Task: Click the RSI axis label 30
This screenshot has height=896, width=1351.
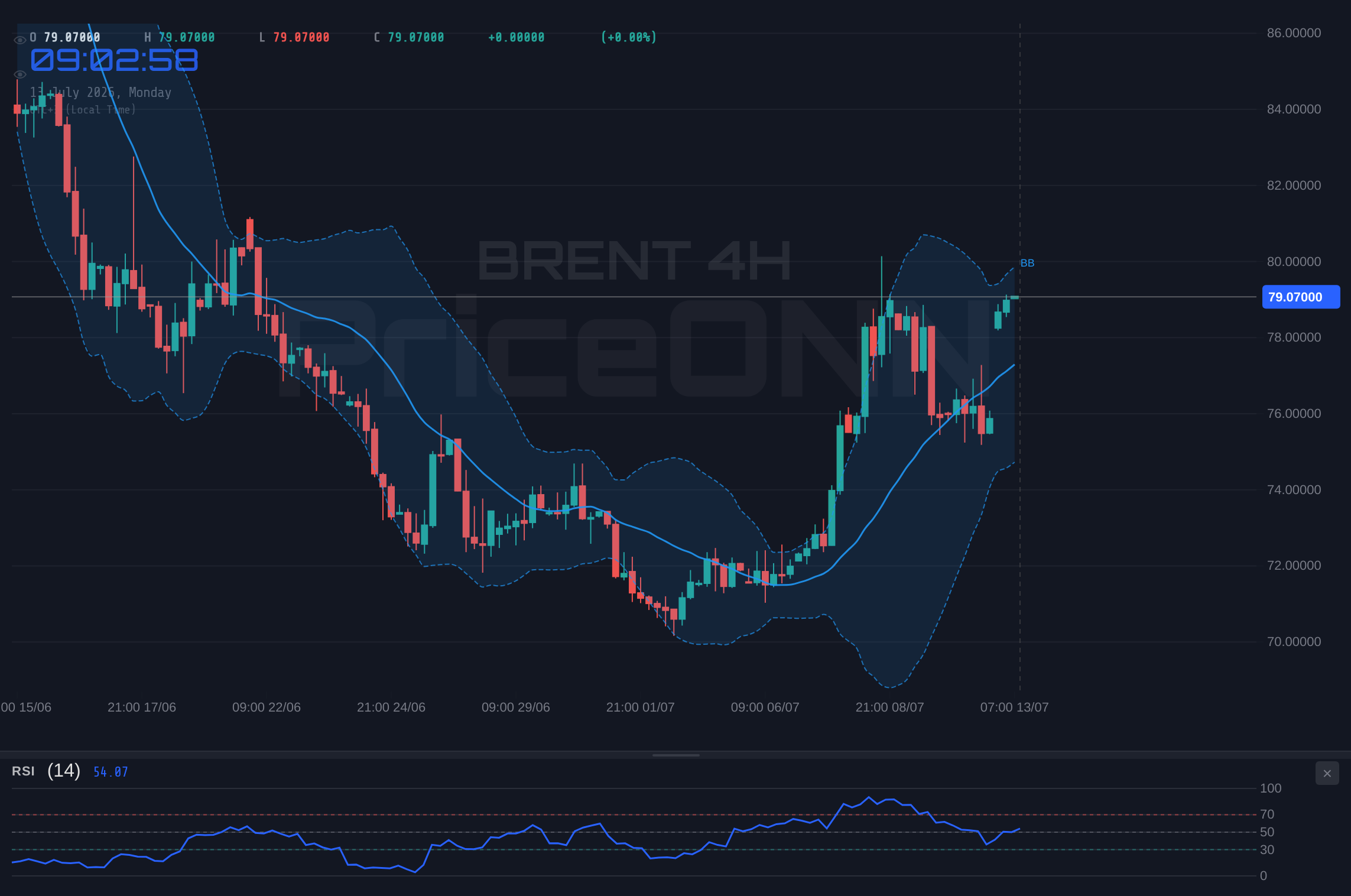Action: coord(1267,850)
